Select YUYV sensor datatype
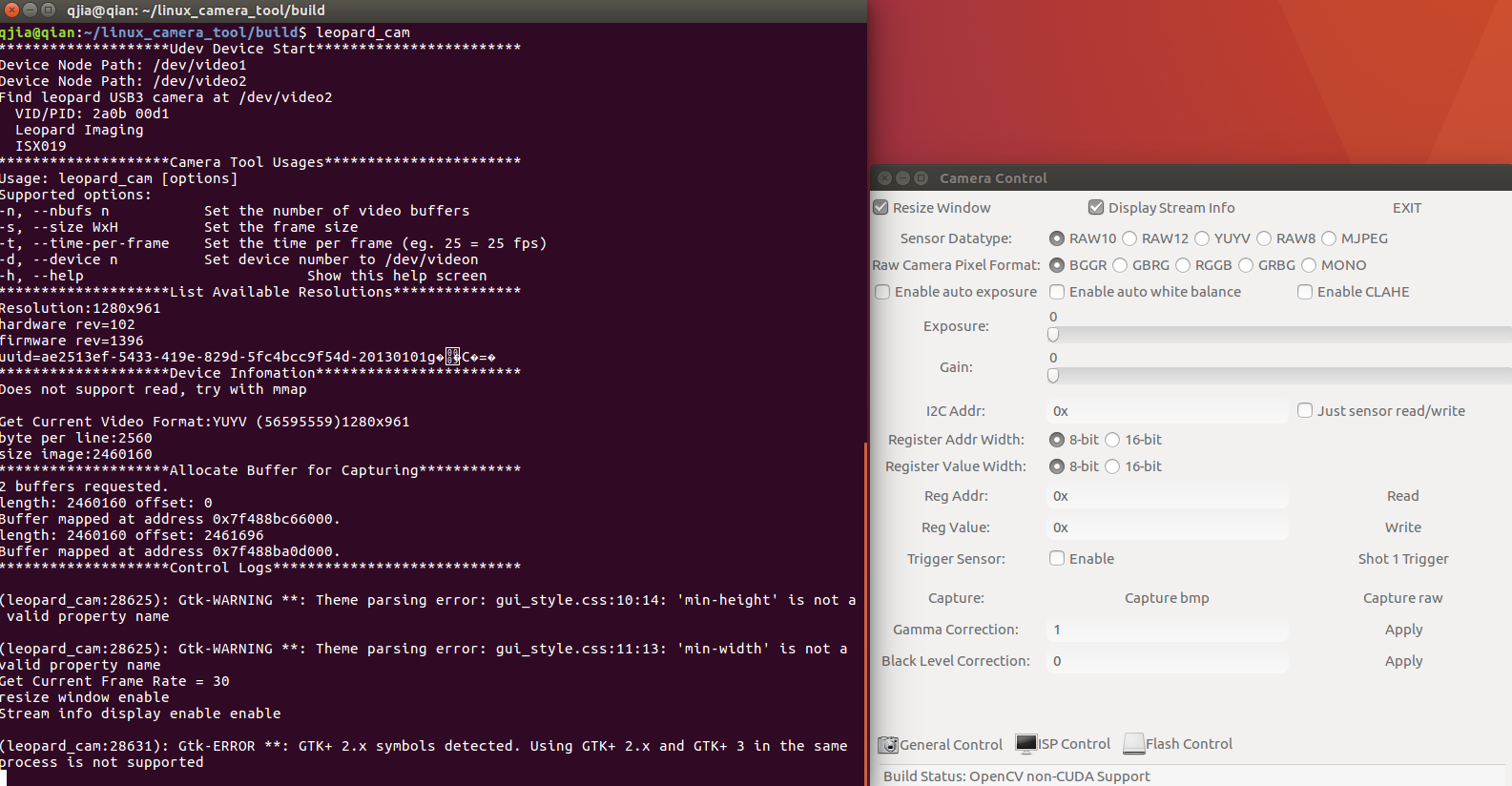 (x=1202, y=238)
